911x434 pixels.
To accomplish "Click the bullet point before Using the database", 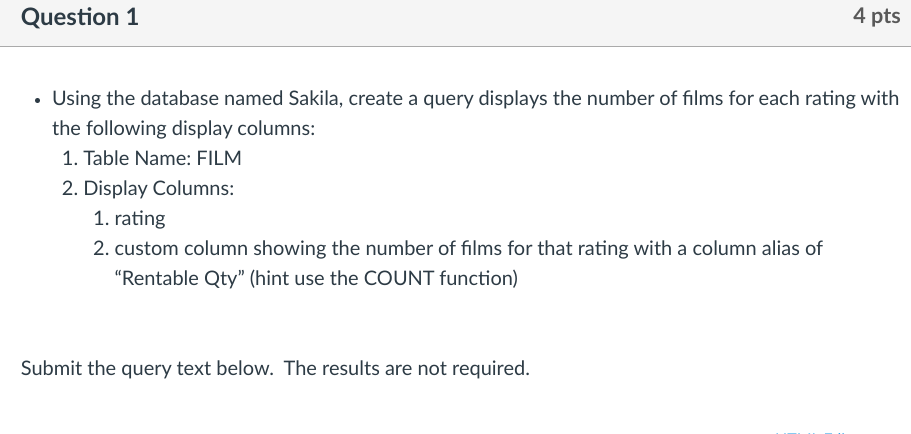I will [37, 101].
